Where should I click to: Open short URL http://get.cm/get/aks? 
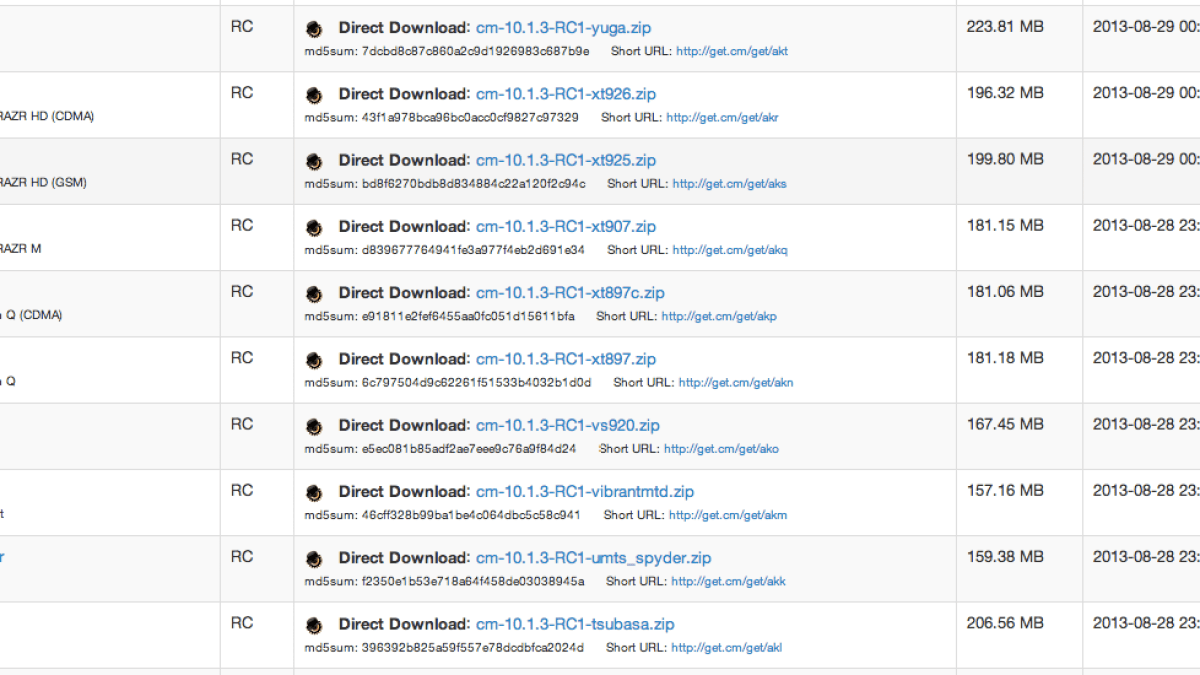[729, 184]
